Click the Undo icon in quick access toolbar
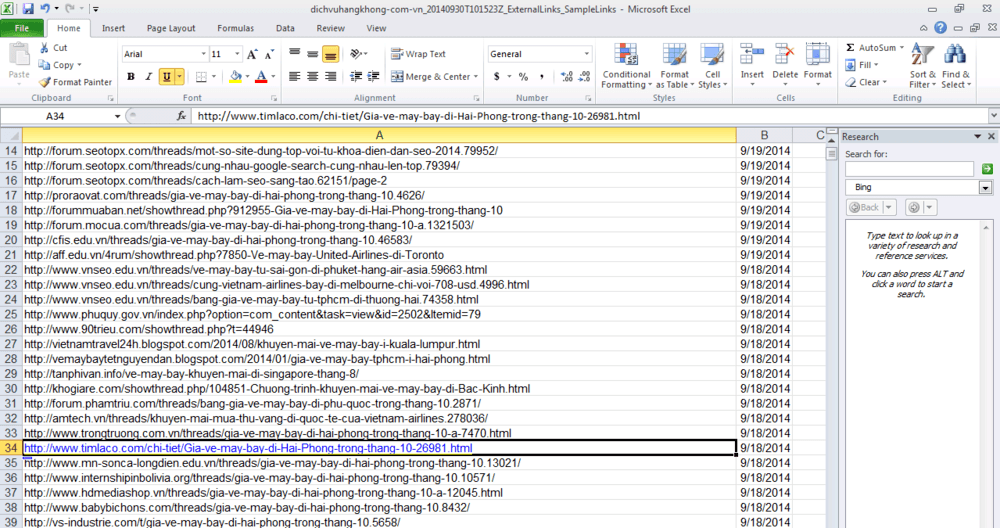 [45, 9]
